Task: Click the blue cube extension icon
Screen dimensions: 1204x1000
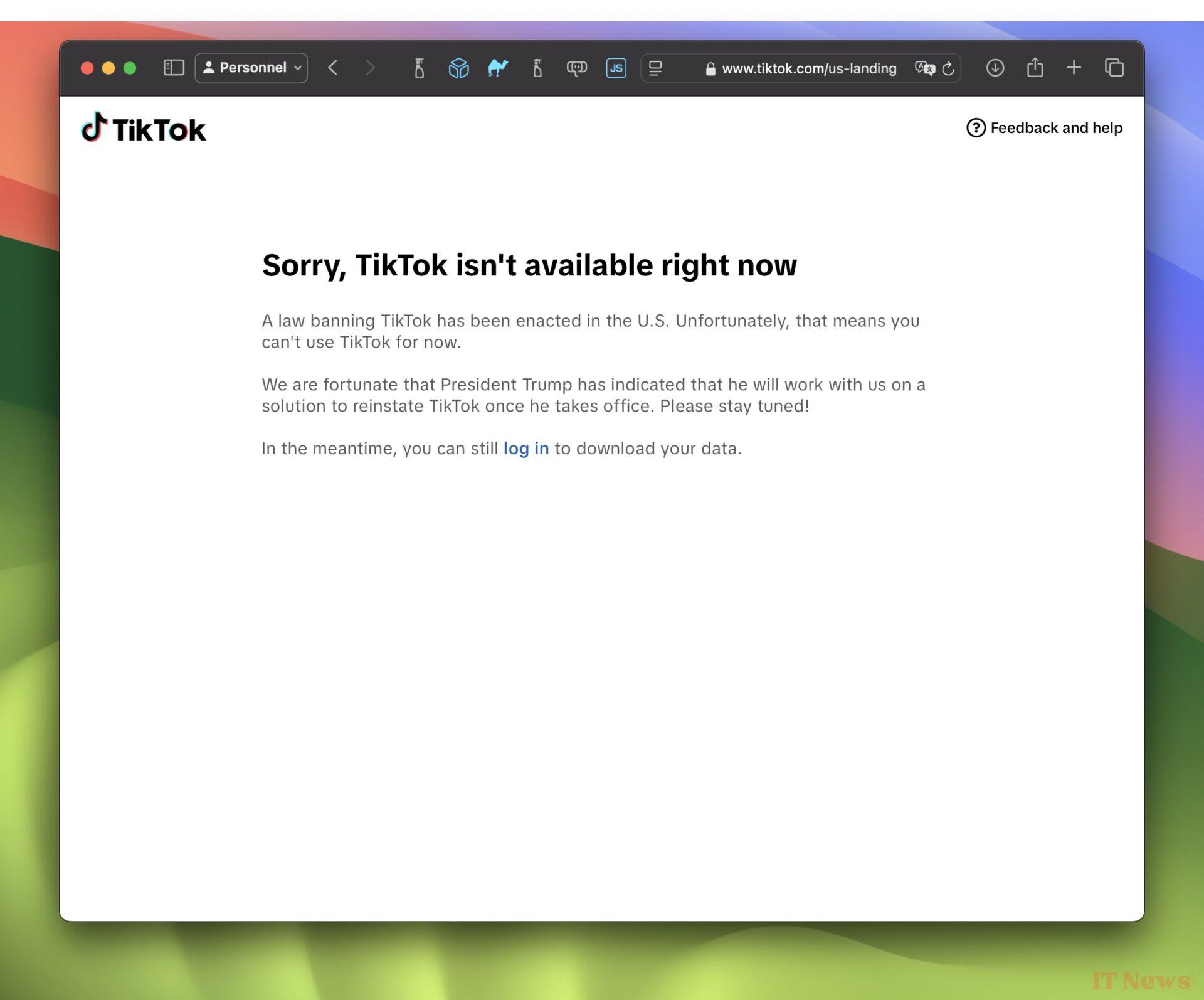Action: (x=458, y=68)
